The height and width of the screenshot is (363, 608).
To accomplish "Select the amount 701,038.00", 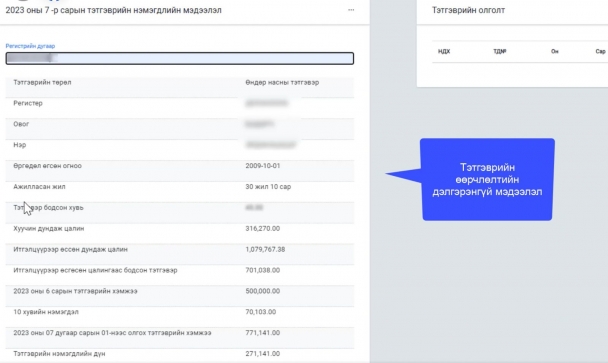I will (x=263, y=271).
